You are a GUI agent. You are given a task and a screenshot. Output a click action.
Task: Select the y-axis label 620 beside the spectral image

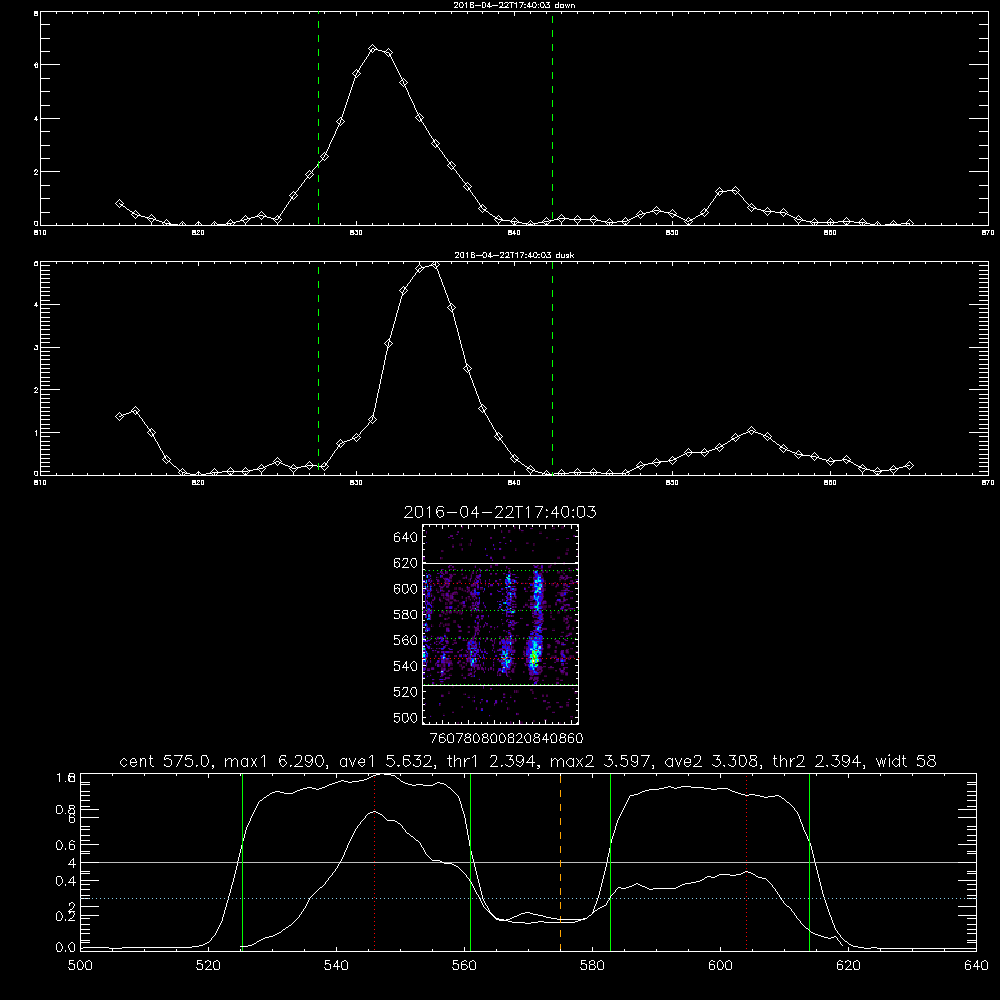tap(406, 563)
